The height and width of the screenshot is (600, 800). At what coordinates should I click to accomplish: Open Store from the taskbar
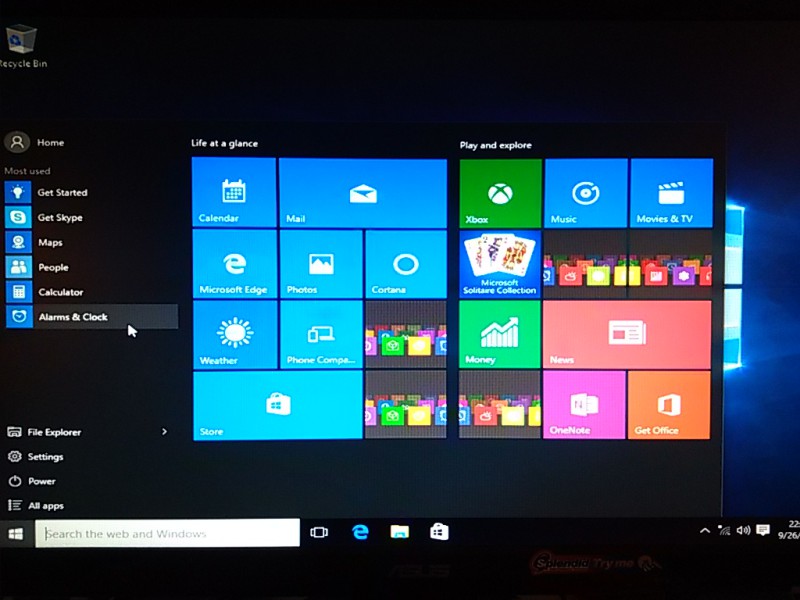point(439,532)
